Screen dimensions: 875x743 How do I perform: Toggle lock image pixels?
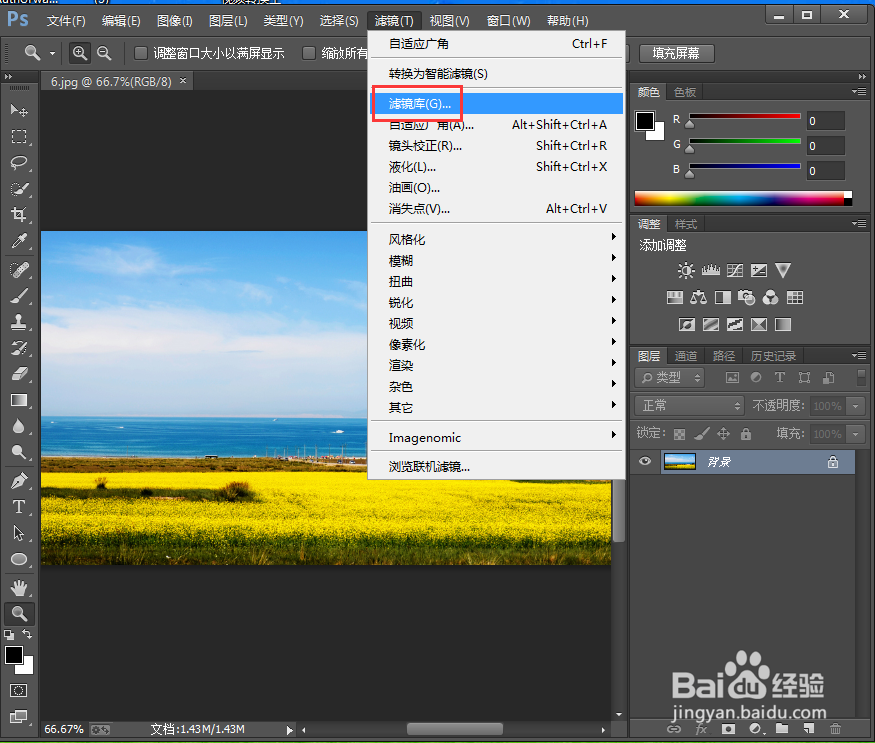701,434
